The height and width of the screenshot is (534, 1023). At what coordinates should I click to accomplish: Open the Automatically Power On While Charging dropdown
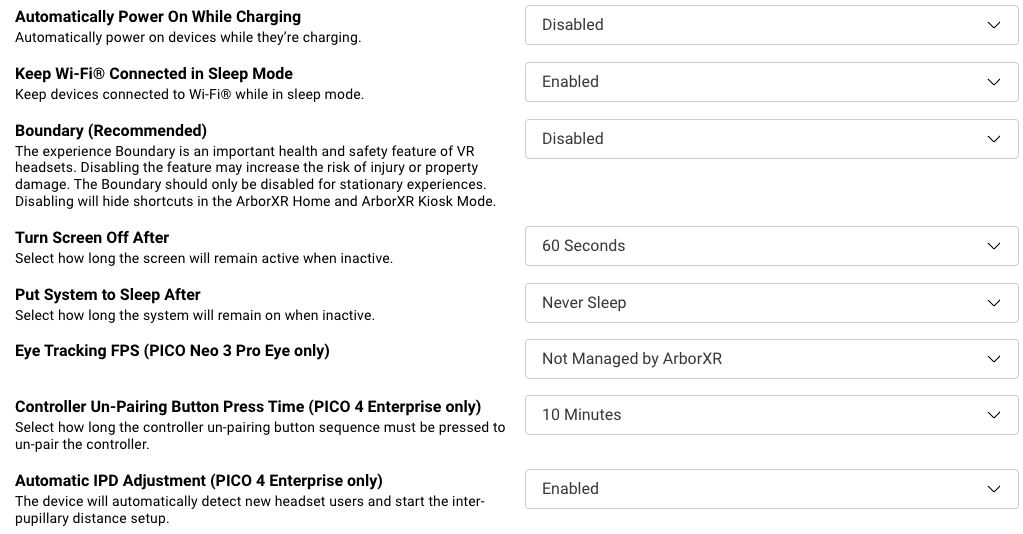pyautogui.click(x=771, y=25)
